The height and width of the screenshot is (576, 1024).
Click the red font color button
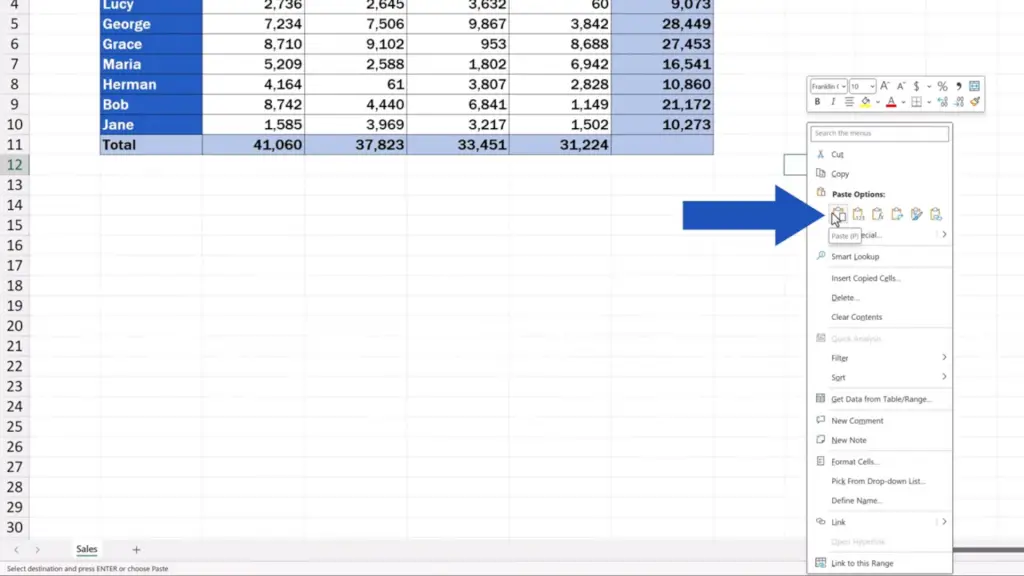[x=891, y=102]
